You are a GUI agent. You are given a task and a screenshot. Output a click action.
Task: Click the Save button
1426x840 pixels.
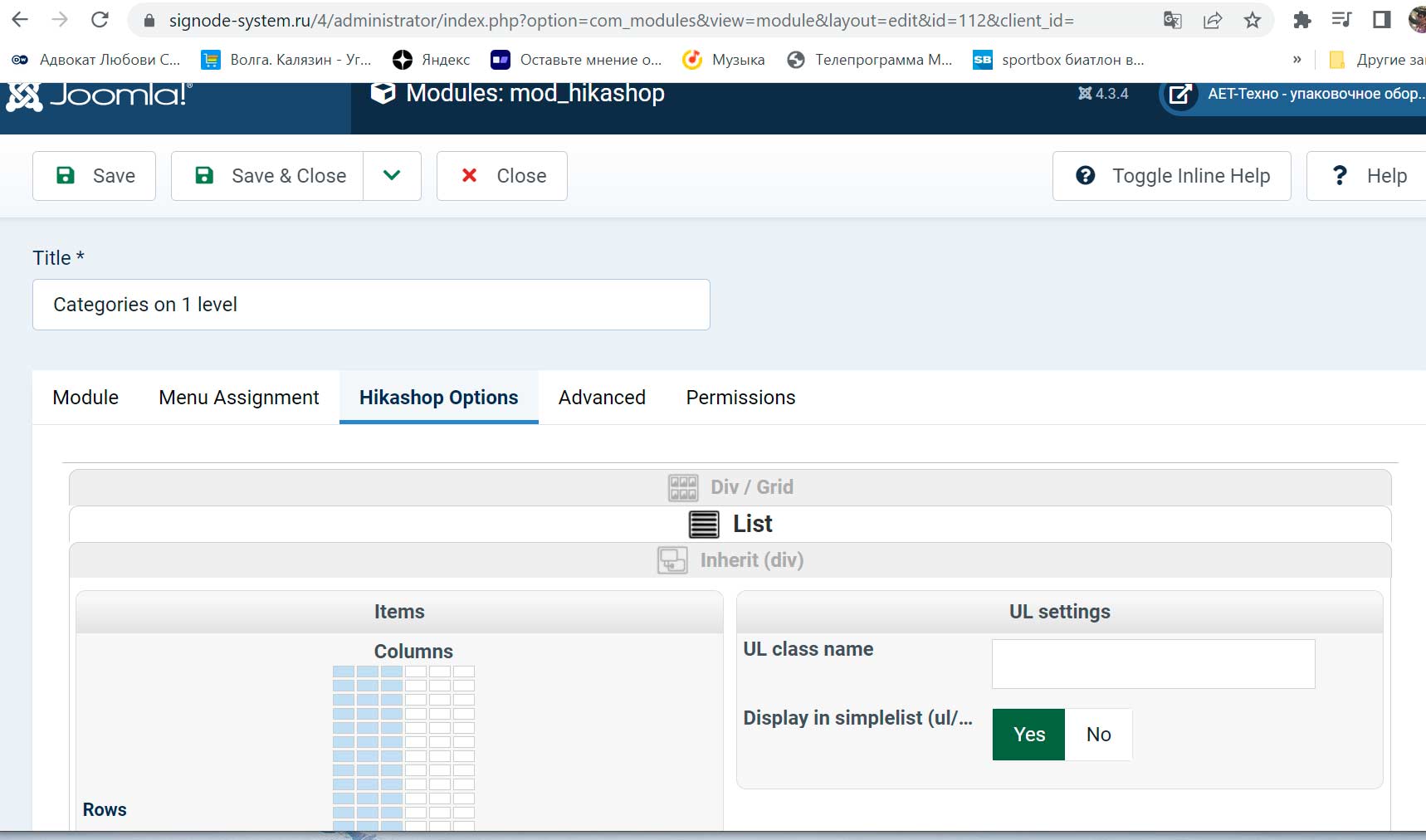tap(95, 176)
